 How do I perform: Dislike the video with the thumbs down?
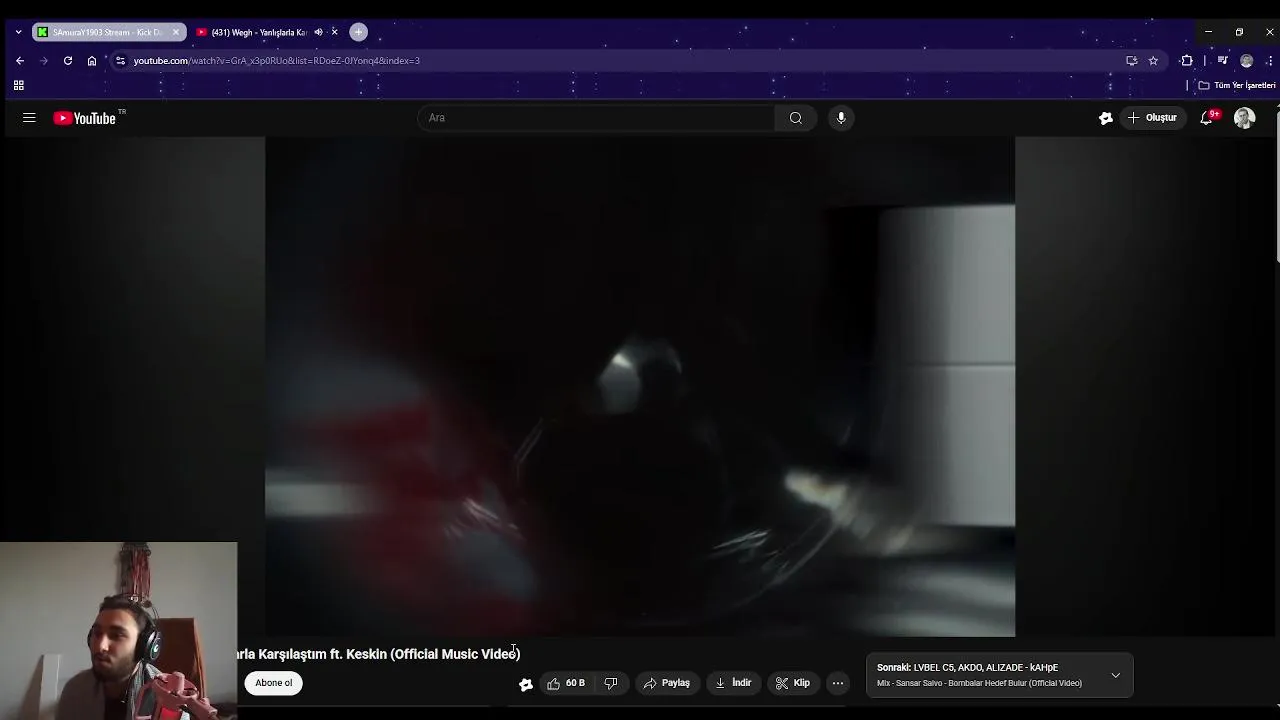[x=611, y=683]
